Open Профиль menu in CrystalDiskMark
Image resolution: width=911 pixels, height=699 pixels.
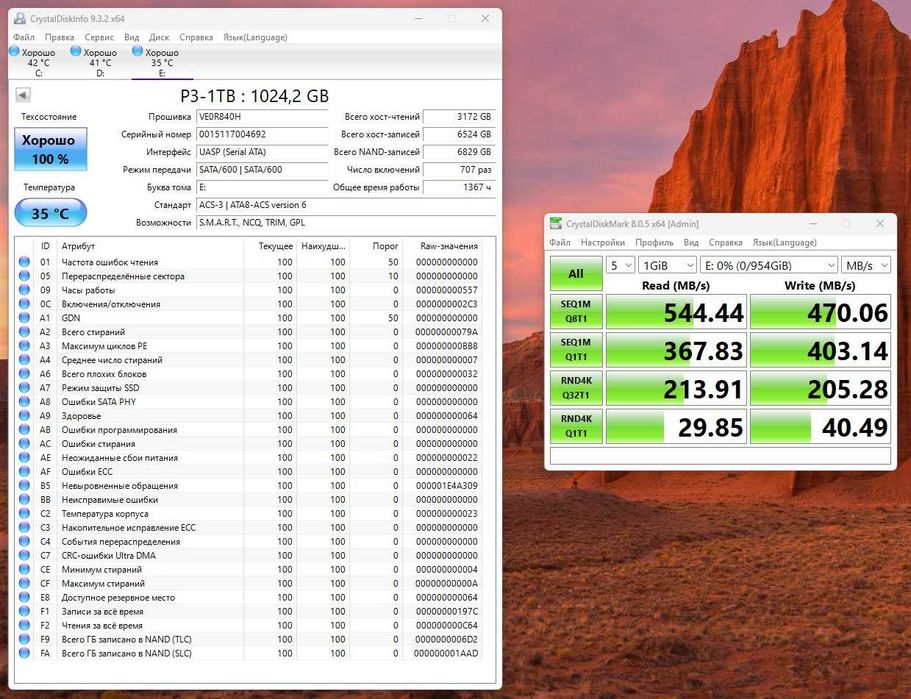(x=654, y=242)
